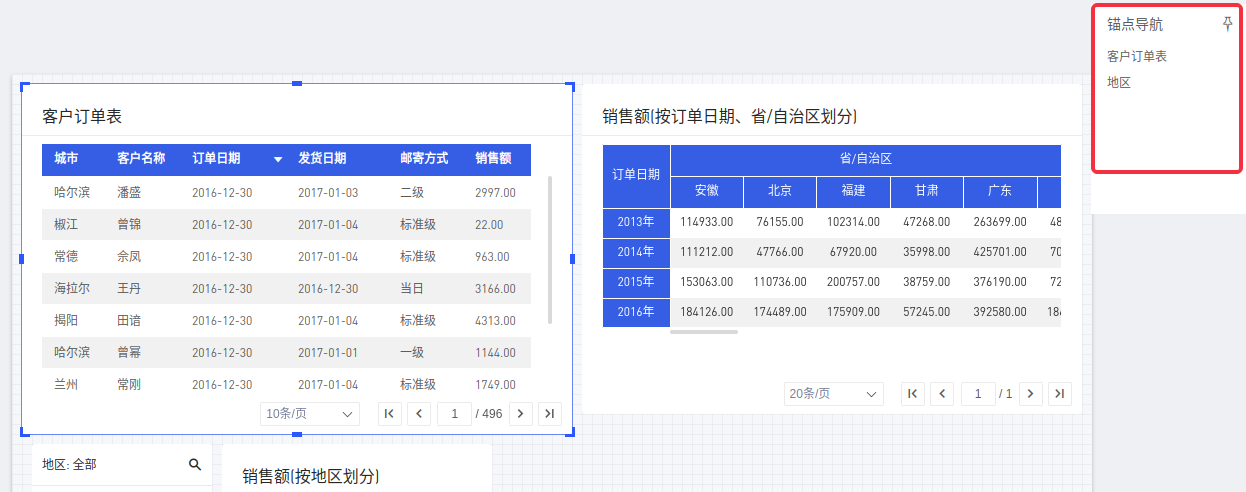
Task: Navigate to 客户订单表 anchor link
Action: [x=1137, y=56]
